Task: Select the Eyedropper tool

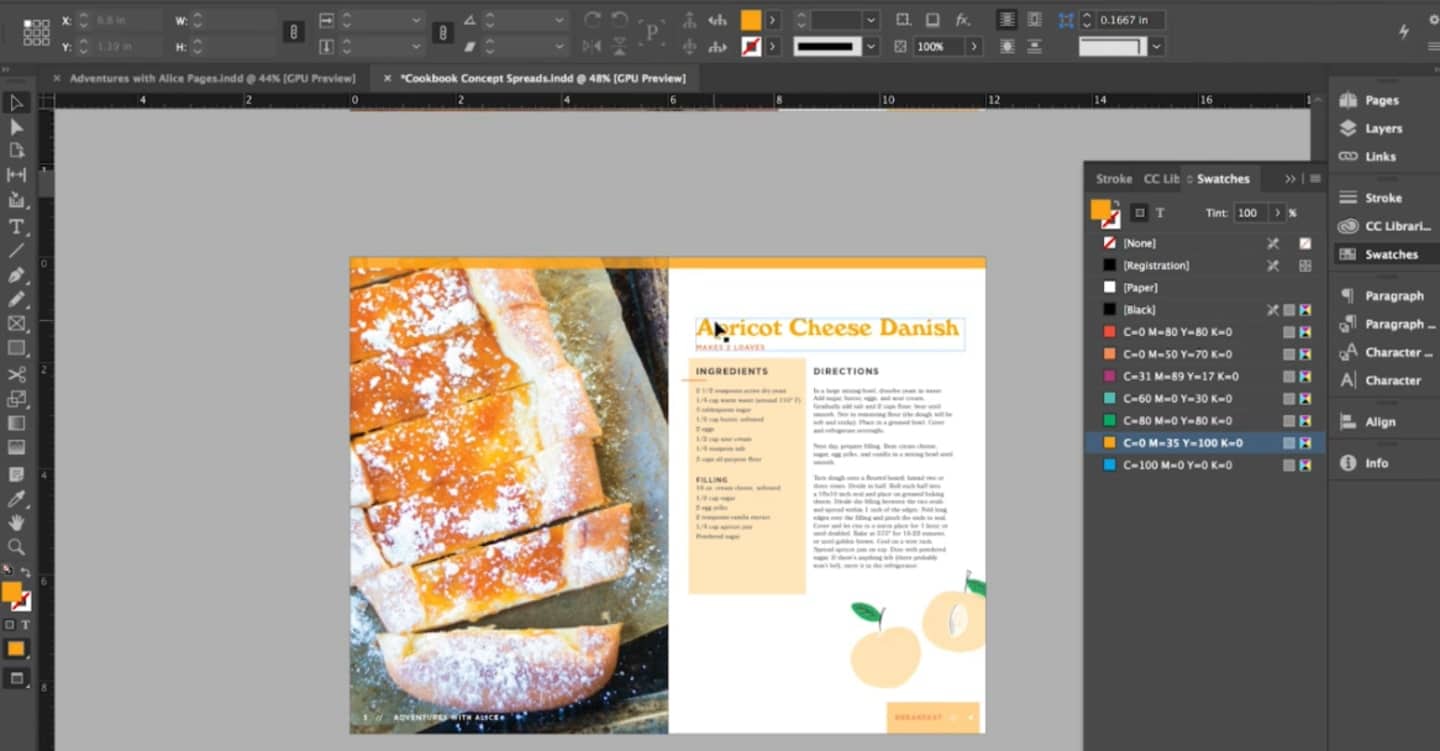Action: [16, 498]
